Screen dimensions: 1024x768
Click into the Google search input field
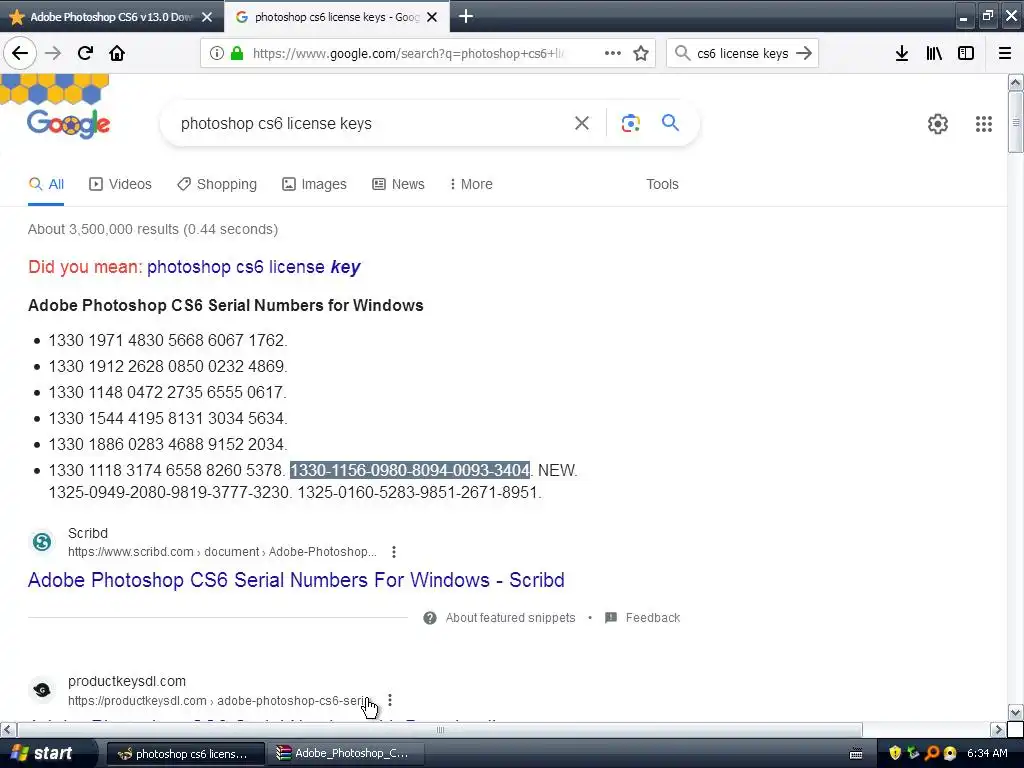(369, 123)
